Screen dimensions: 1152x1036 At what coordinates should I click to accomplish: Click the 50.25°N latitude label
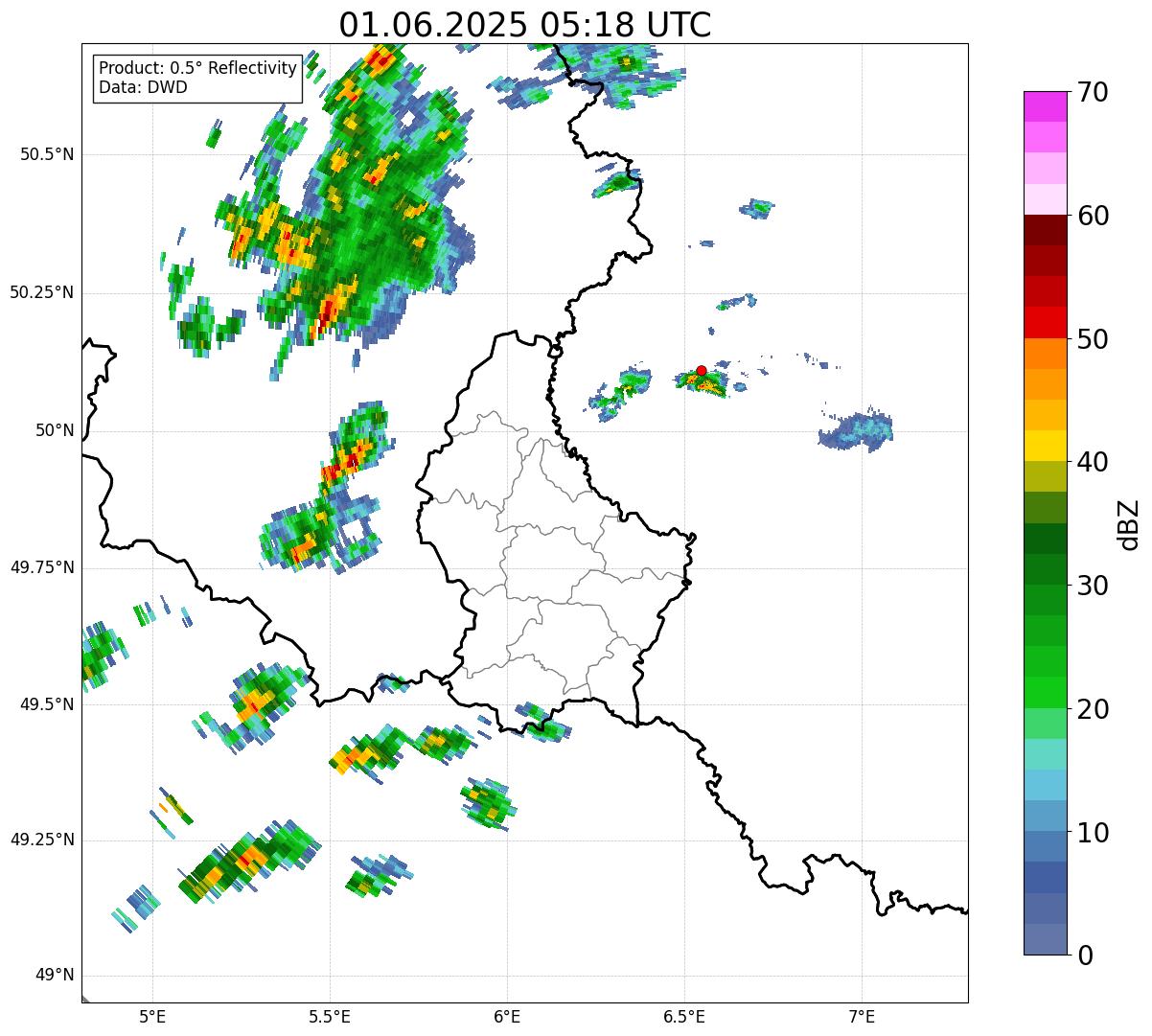coord(41,292)
